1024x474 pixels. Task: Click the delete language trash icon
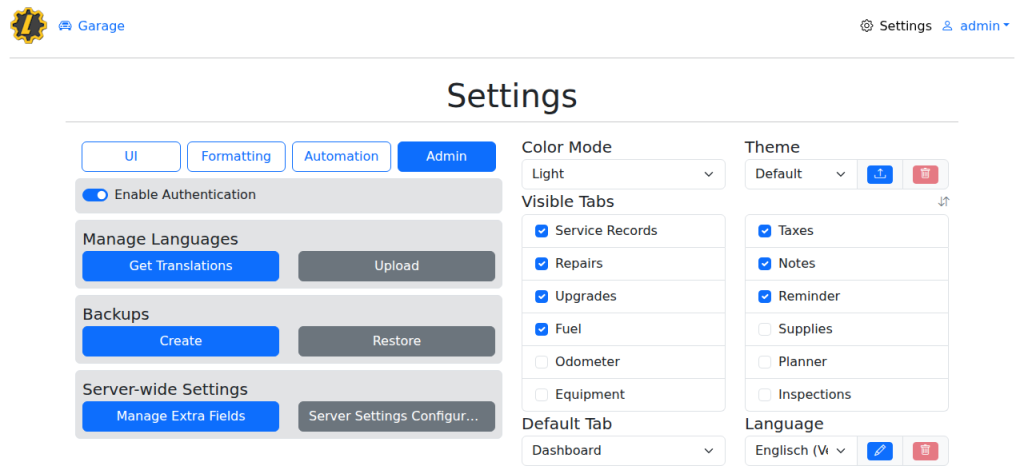click(x=925, y=450)
